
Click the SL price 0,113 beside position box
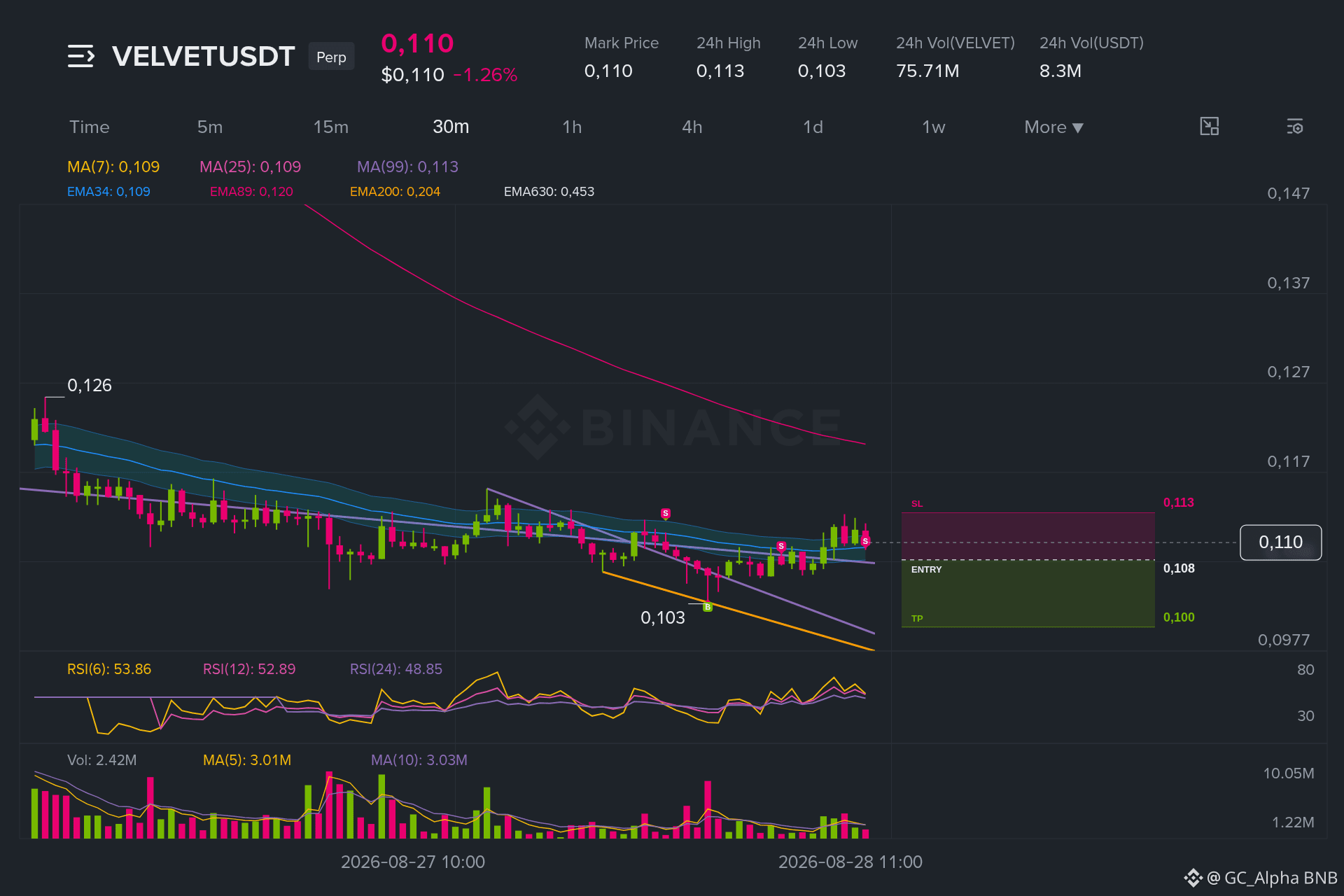1179,503
